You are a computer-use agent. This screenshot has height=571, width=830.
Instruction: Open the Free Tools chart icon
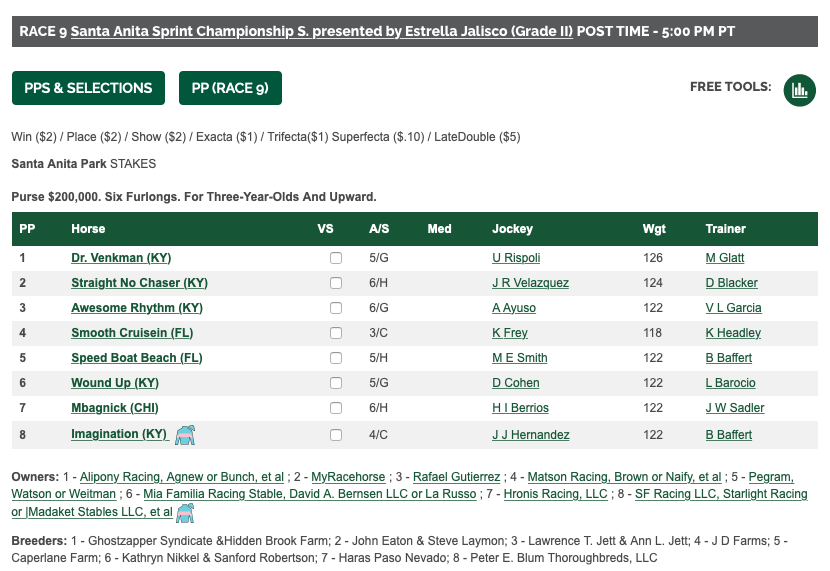(799, 90)
